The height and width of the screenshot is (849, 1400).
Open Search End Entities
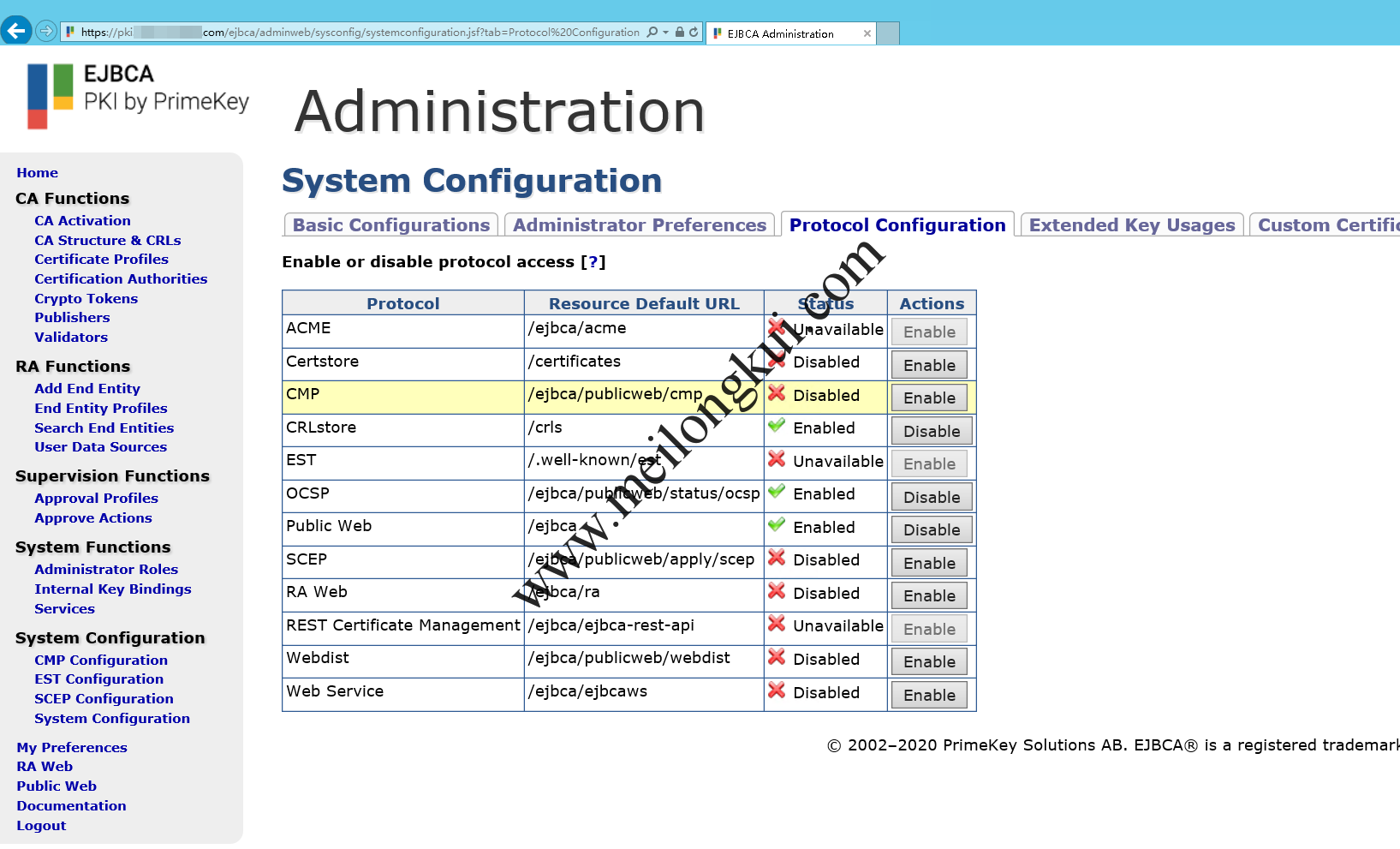pos(104,427)
